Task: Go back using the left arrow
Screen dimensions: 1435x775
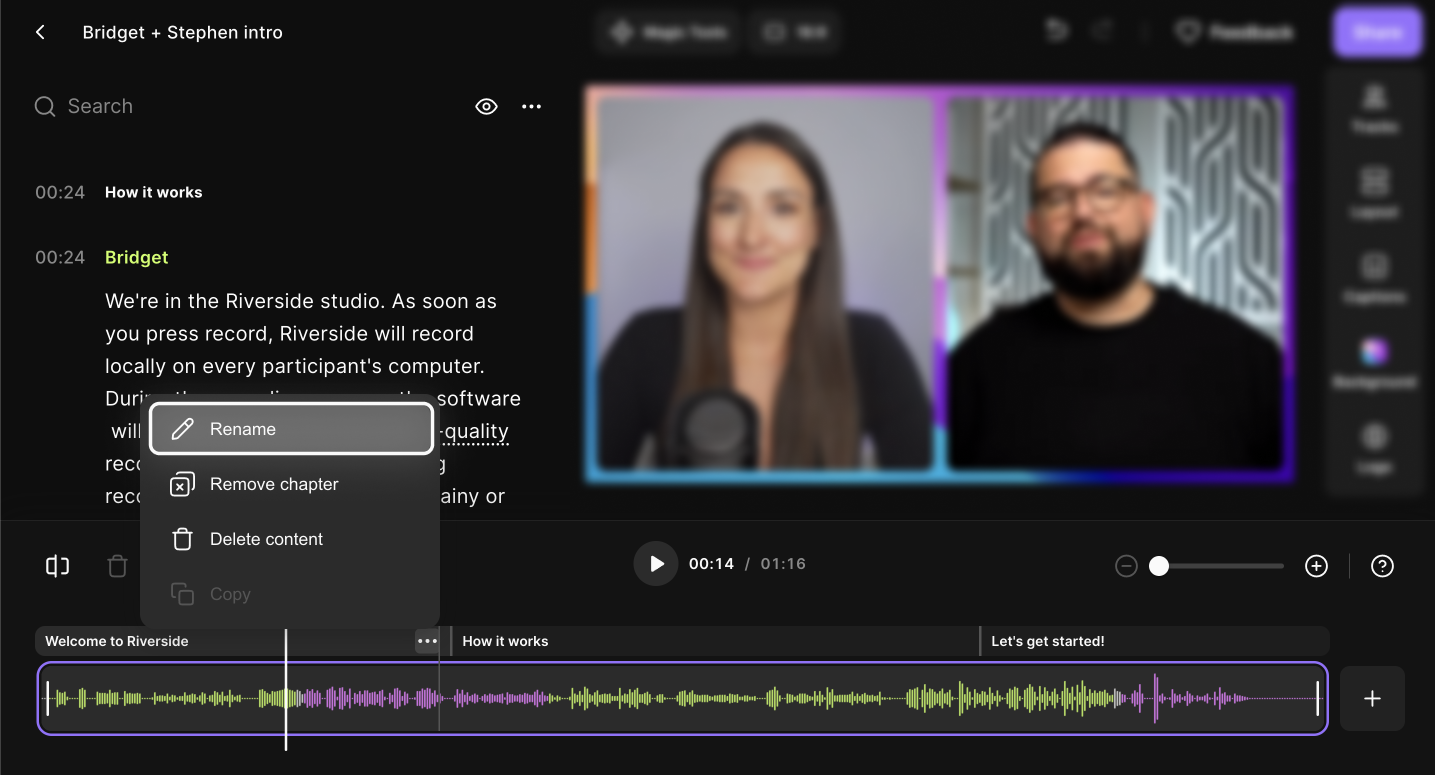Action: (x=40, y=32)
